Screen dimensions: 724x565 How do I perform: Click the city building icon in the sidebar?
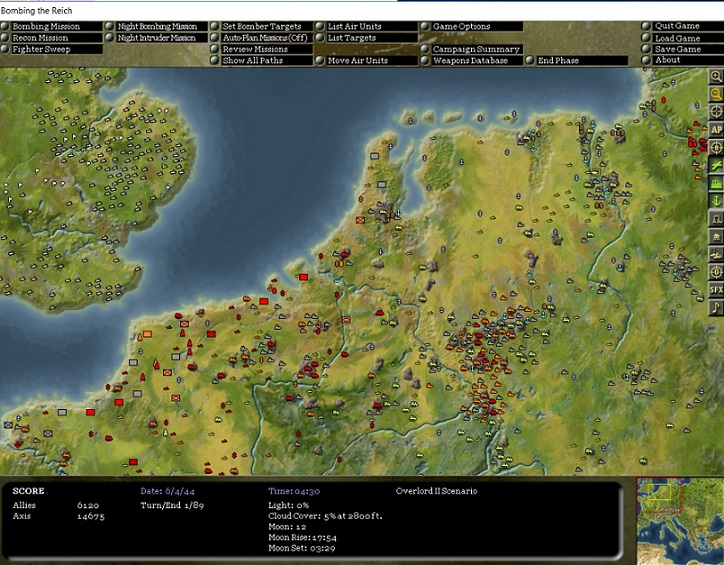coord(716,236)
